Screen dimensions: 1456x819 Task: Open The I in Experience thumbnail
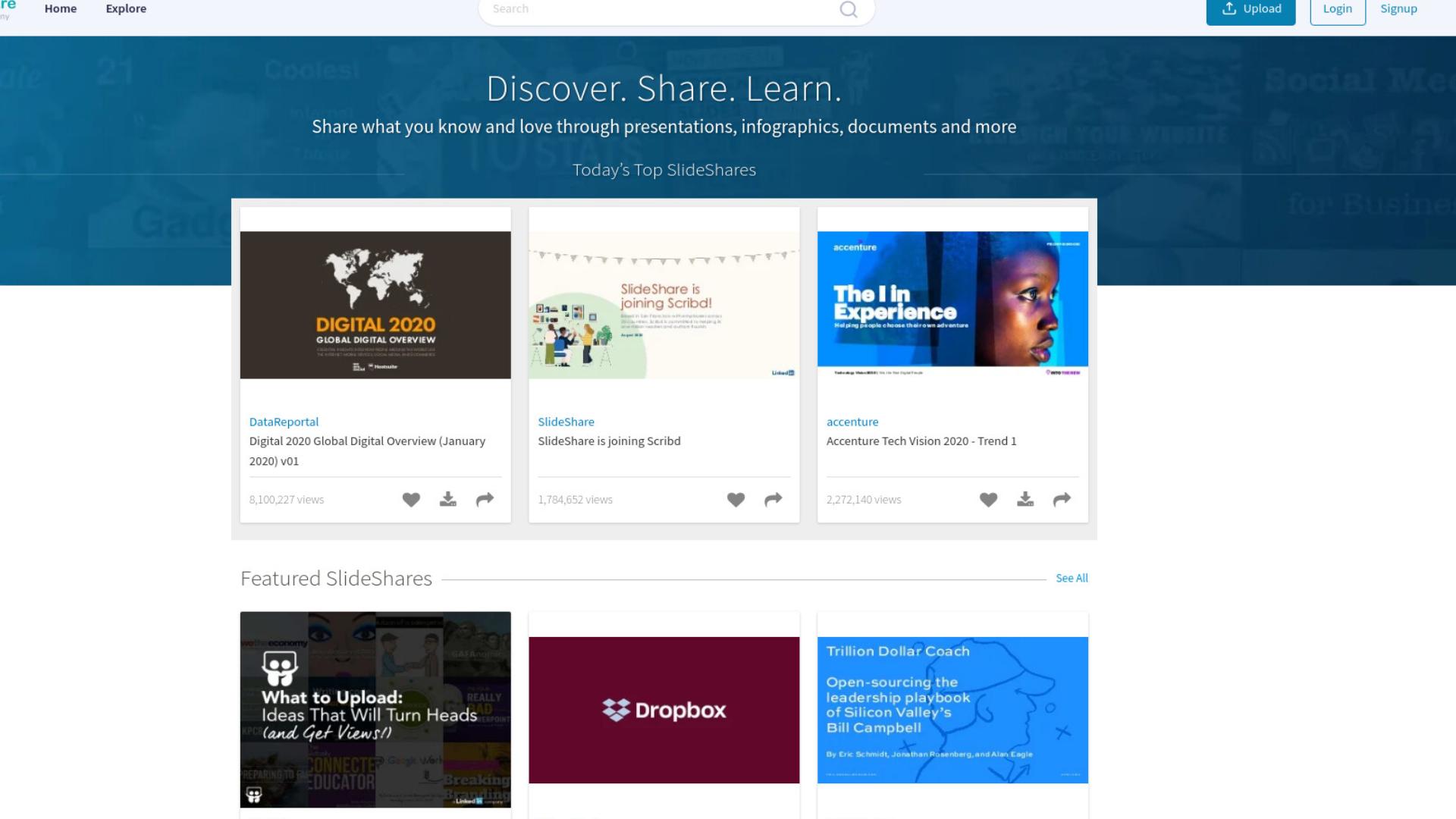[x=952, y=305]
